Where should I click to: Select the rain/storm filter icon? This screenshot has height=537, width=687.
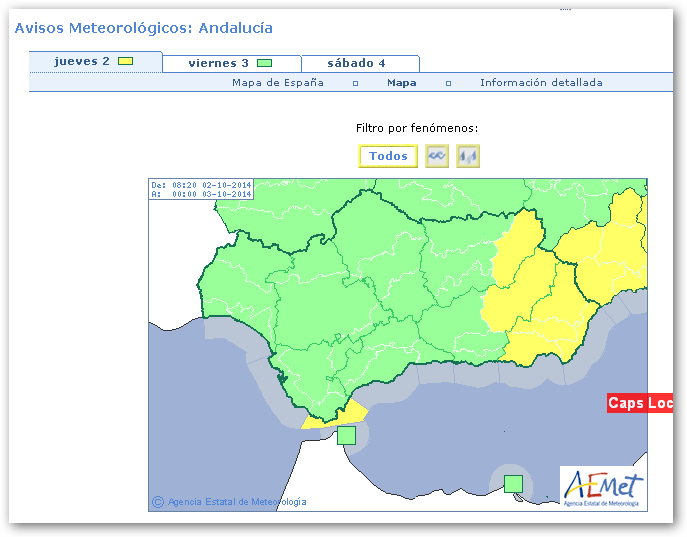pos(468,156)
